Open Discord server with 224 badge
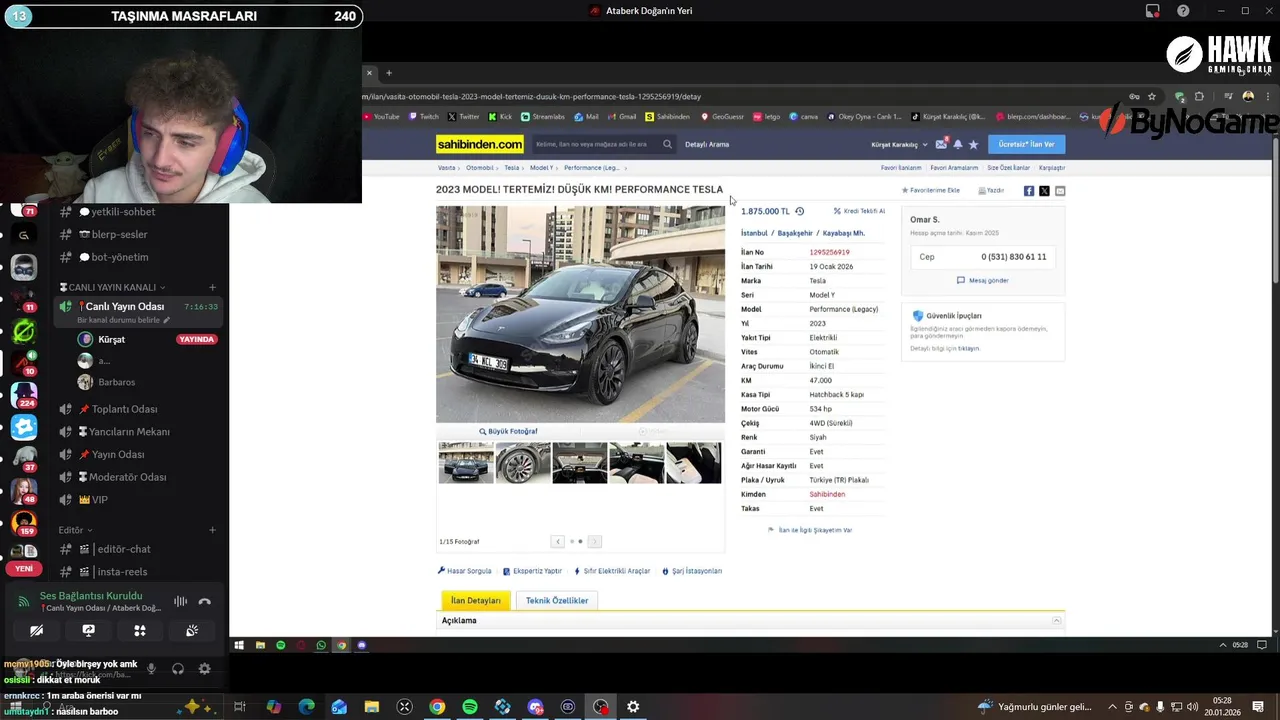 click(24, 394)
